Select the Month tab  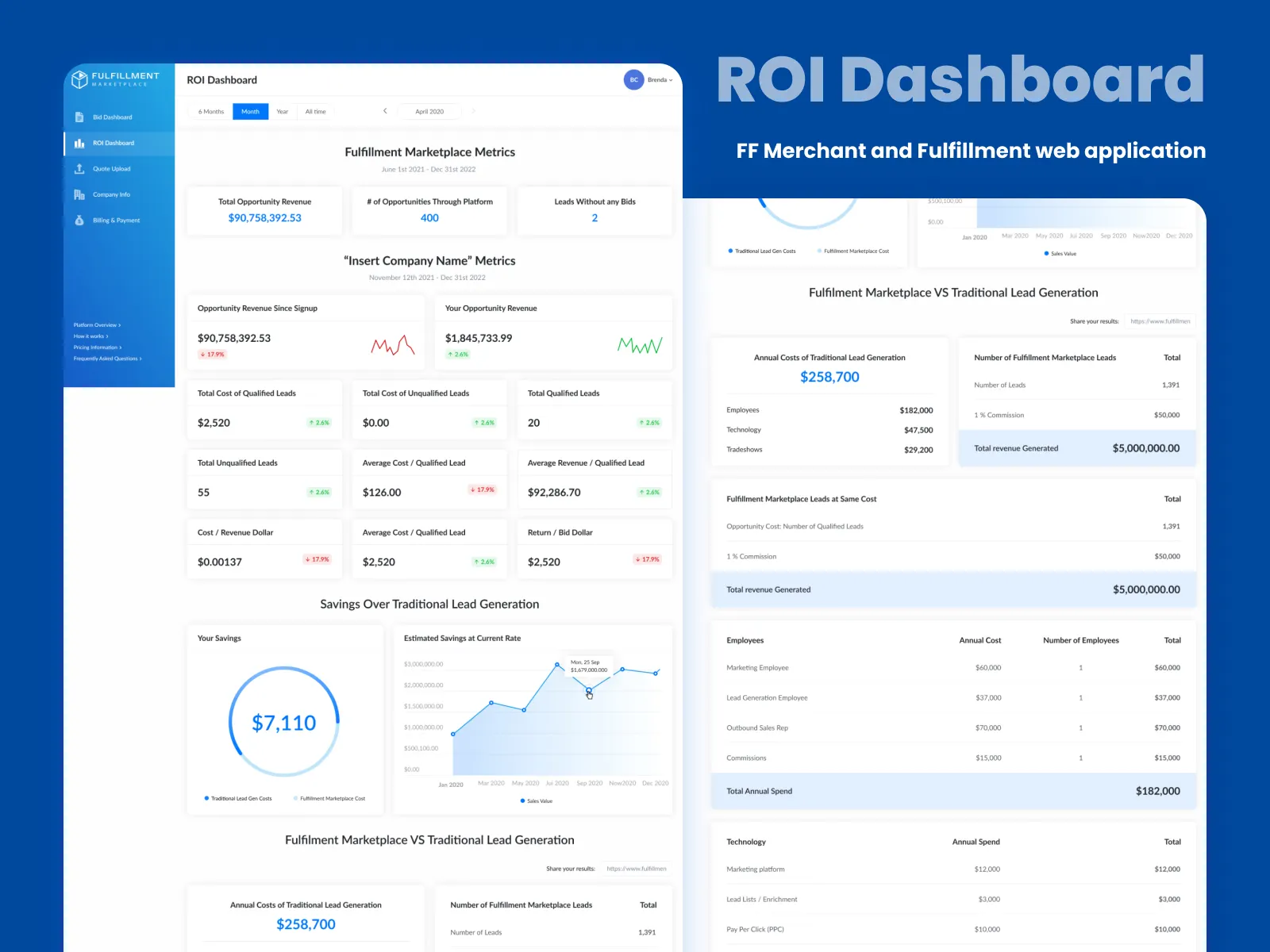click(x=250, y=112)
